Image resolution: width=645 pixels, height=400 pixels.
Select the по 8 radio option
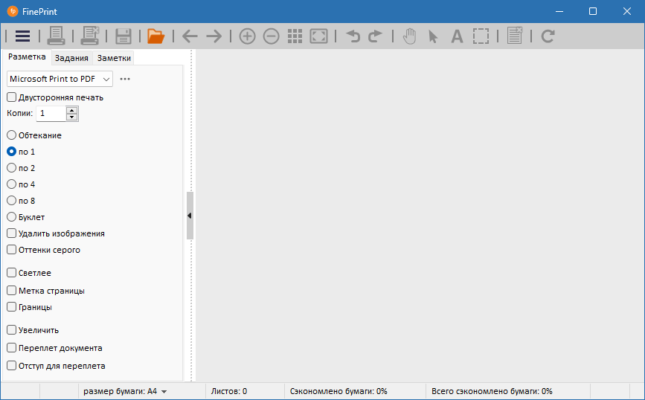coord(12,200)
